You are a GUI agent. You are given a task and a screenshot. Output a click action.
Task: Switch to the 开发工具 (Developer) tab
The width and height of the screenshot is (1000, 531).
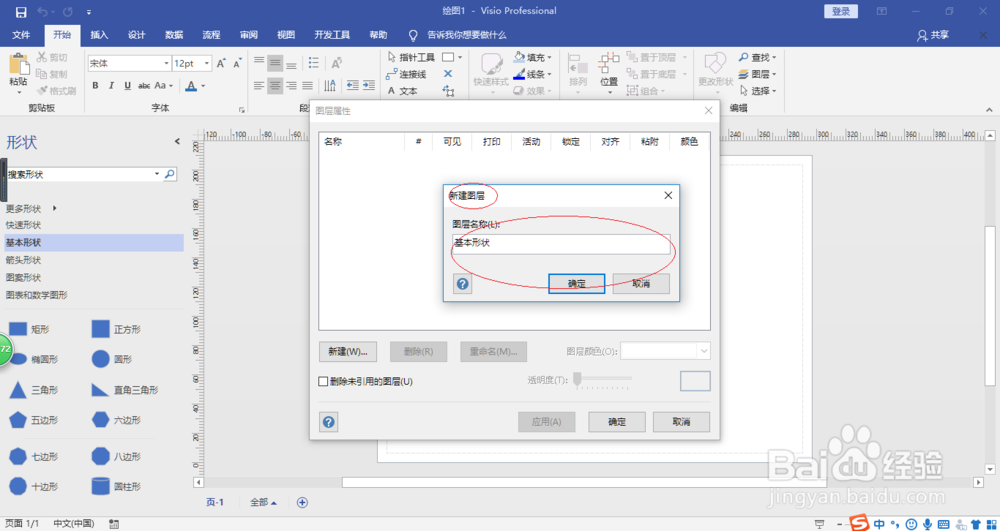tap(332, 34)
